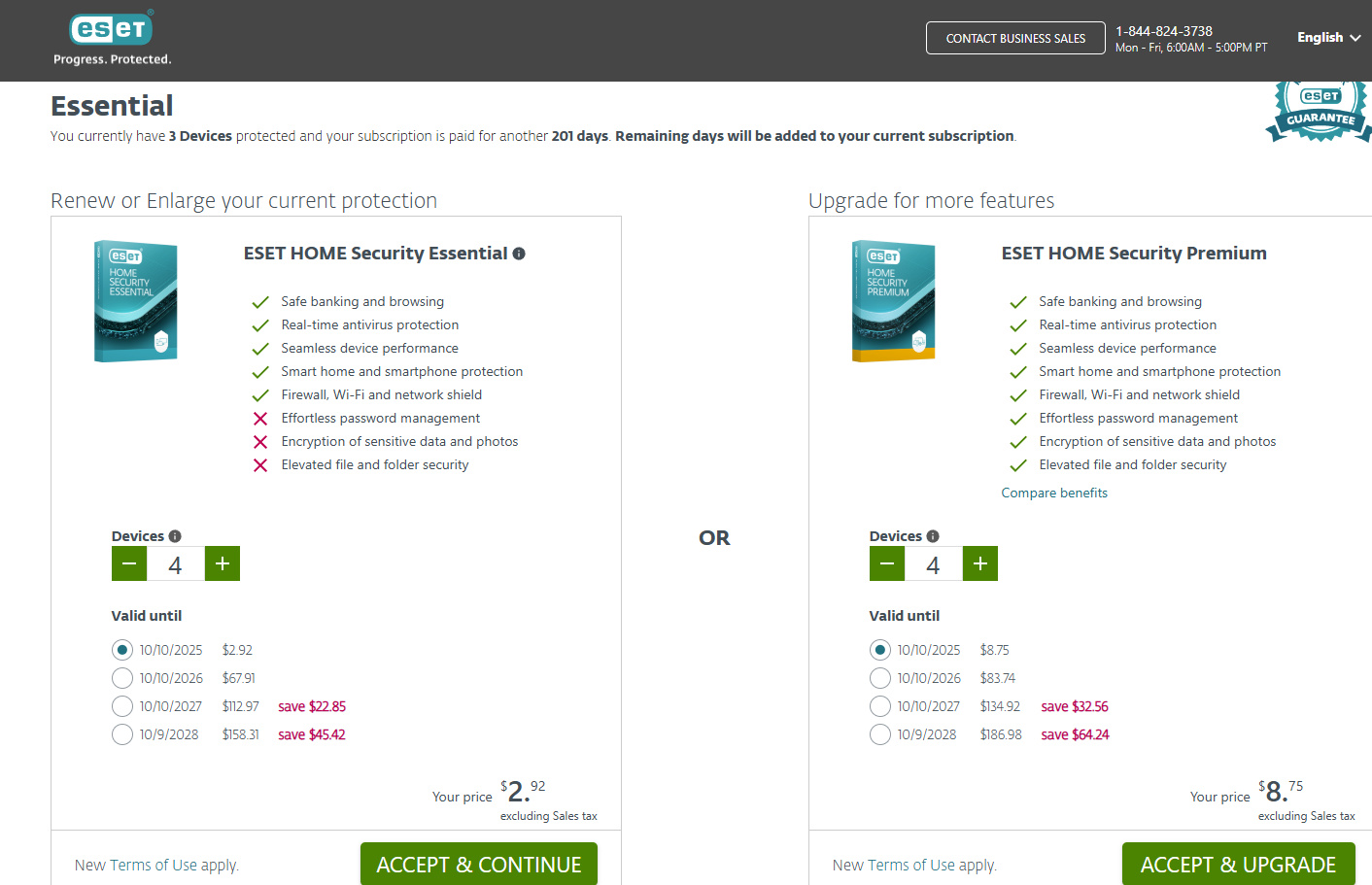Screen dimensions: 1372x885
Task: Click the 'save $22.85' Essential text
Action: [x=312, y=706]
